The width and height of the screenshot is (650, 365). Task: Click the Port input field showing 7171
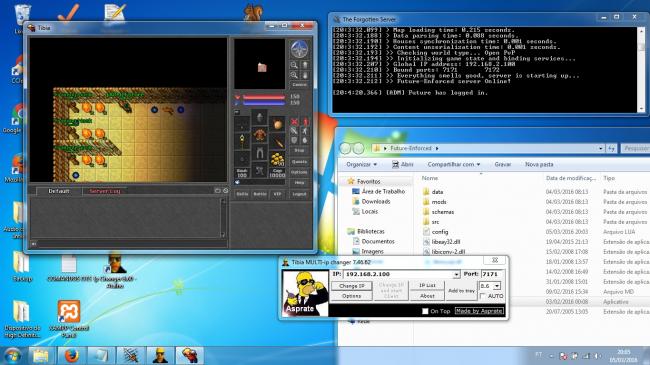coord(492,274)
